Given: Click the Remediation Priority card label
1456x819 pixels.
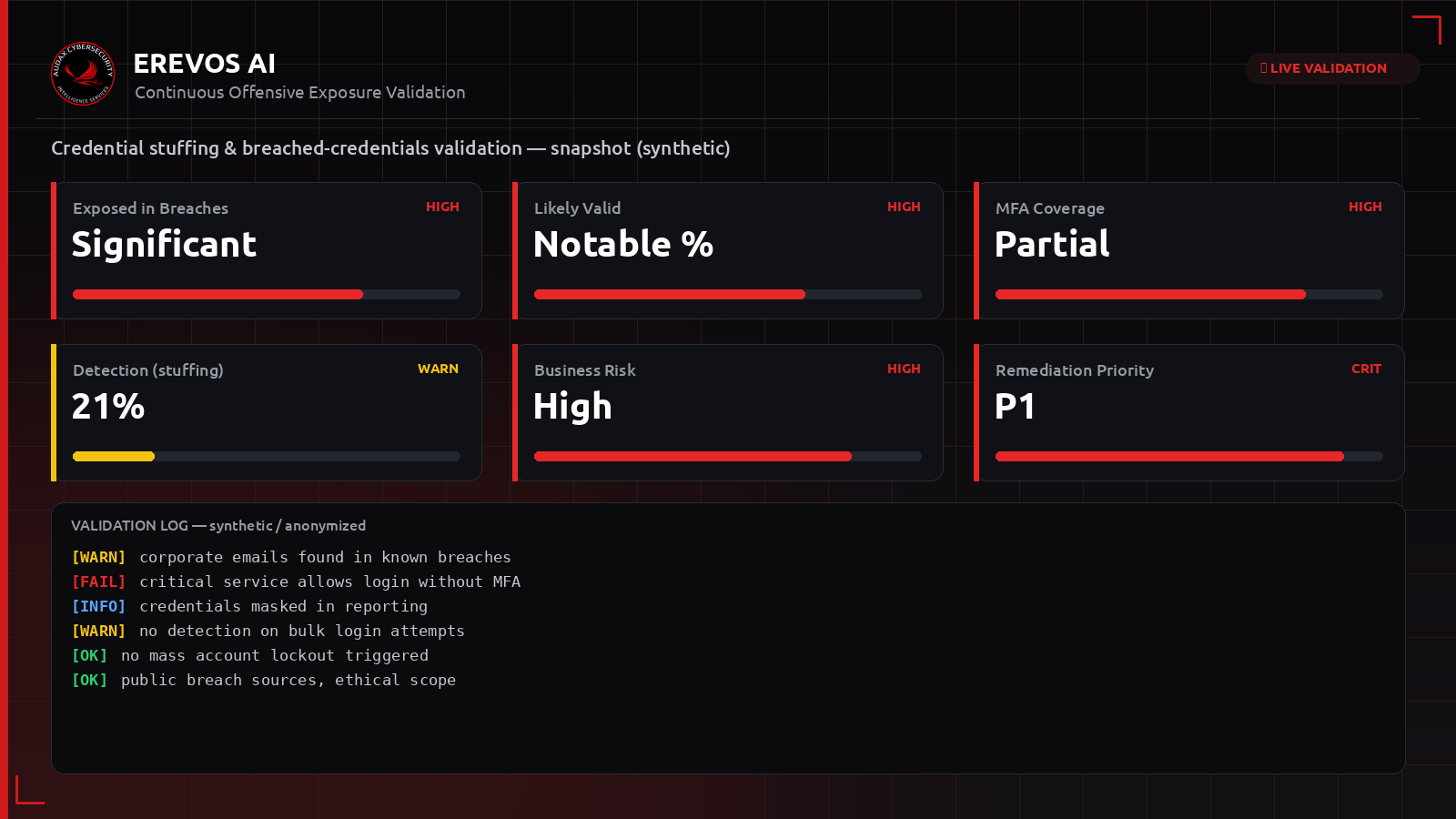Looking at the screenshot, I should (x=1074, y=370).
